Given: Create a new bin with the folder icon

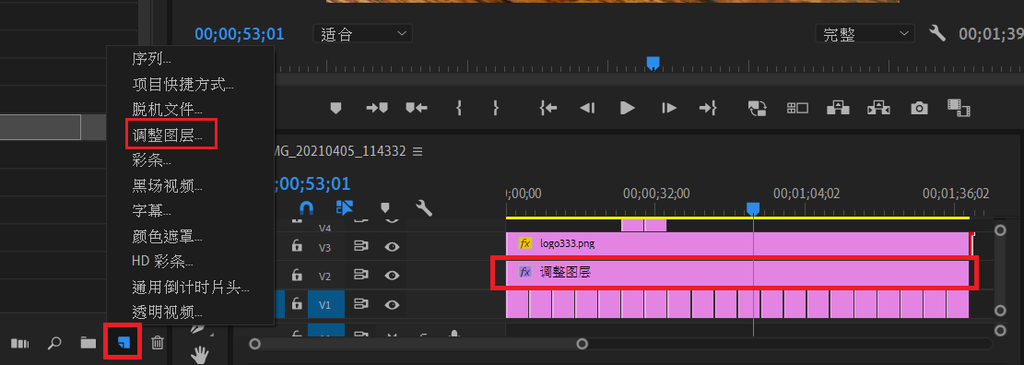Looking at the screenshot, I should (88, 342).
